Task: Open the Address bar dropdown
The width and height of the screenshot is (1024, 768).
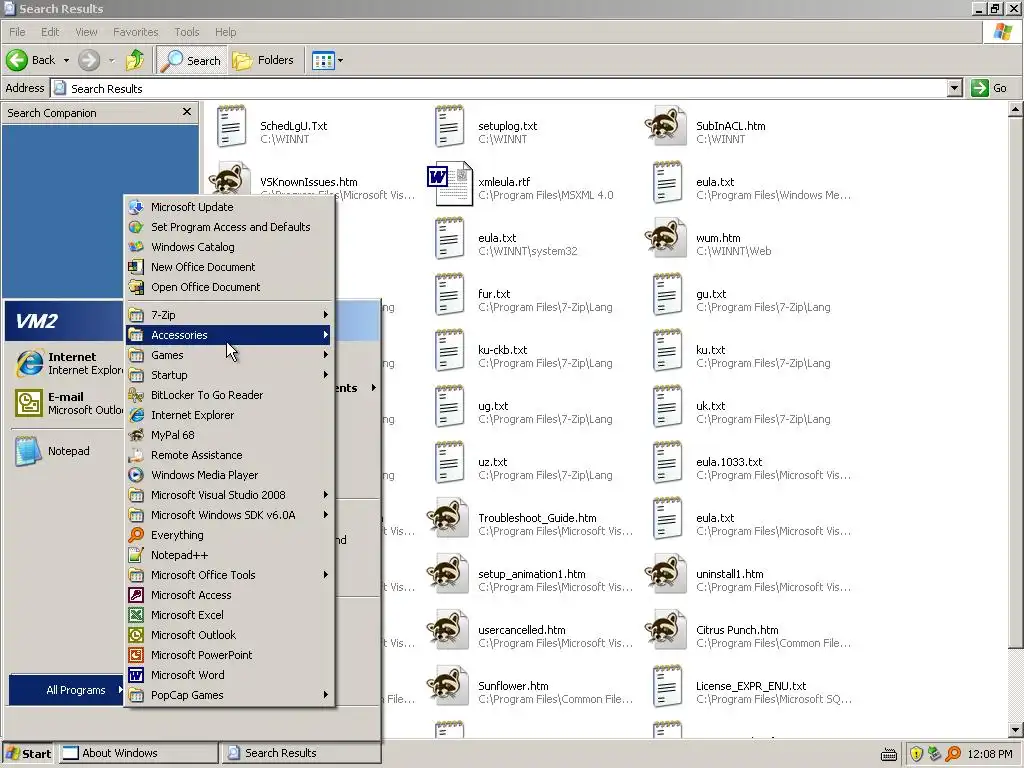Action: (x=954, y=88)
